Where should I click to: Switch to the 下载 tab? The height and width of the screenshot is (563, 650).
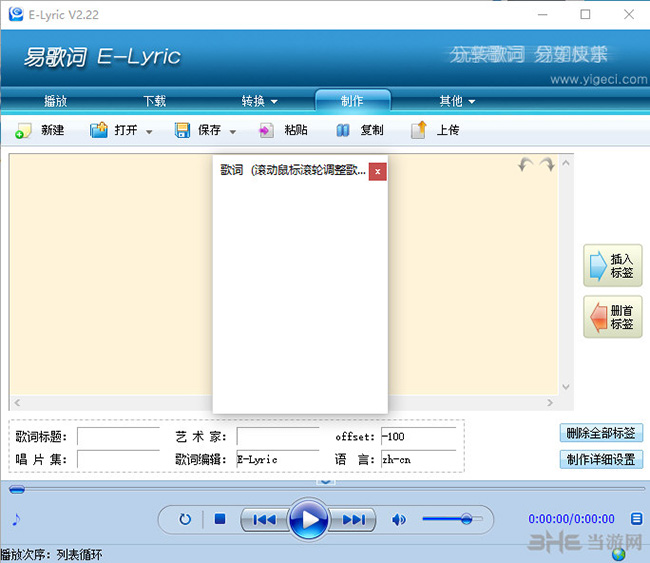[155, 101]
